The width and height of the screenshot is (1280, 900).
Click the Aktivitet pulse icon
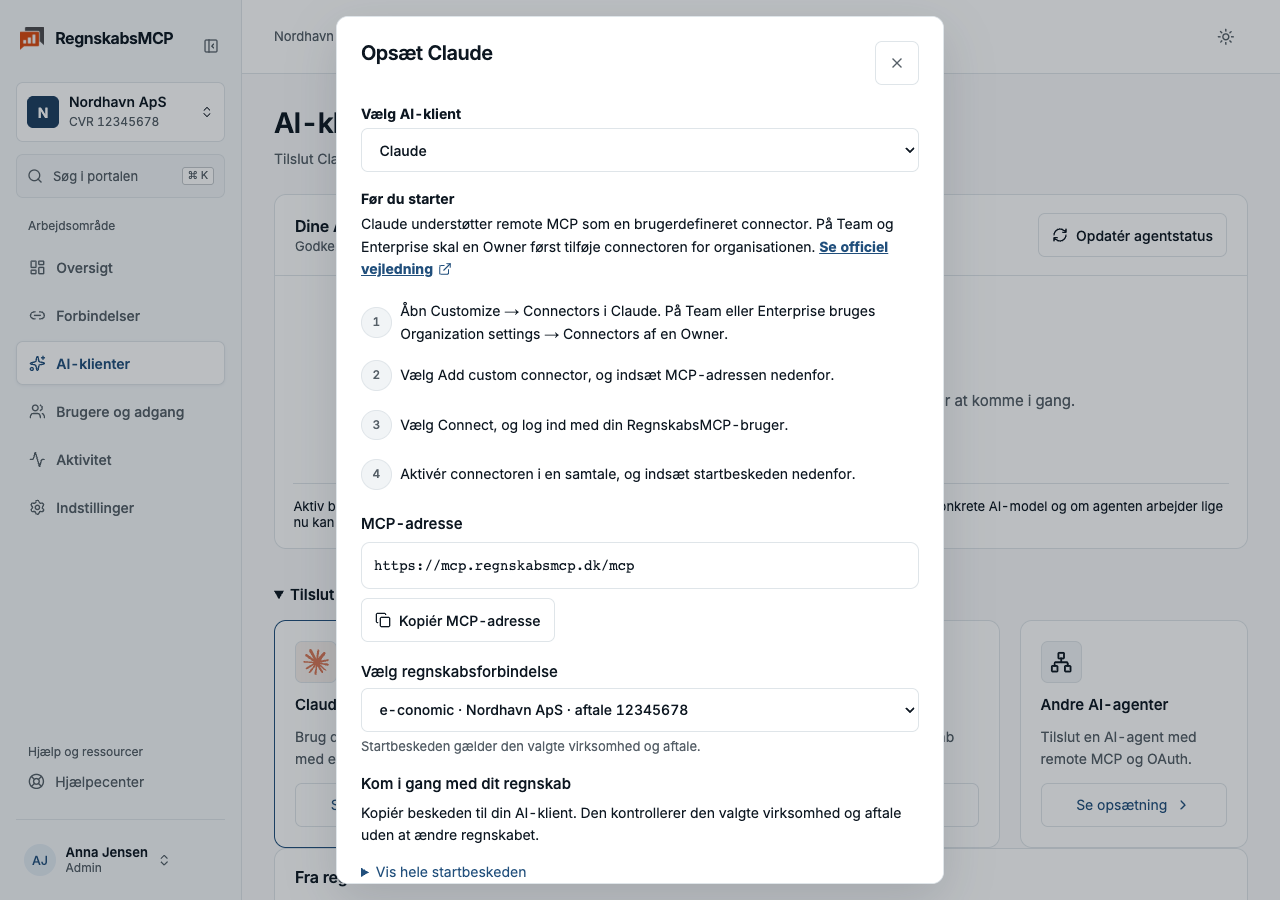37,460
